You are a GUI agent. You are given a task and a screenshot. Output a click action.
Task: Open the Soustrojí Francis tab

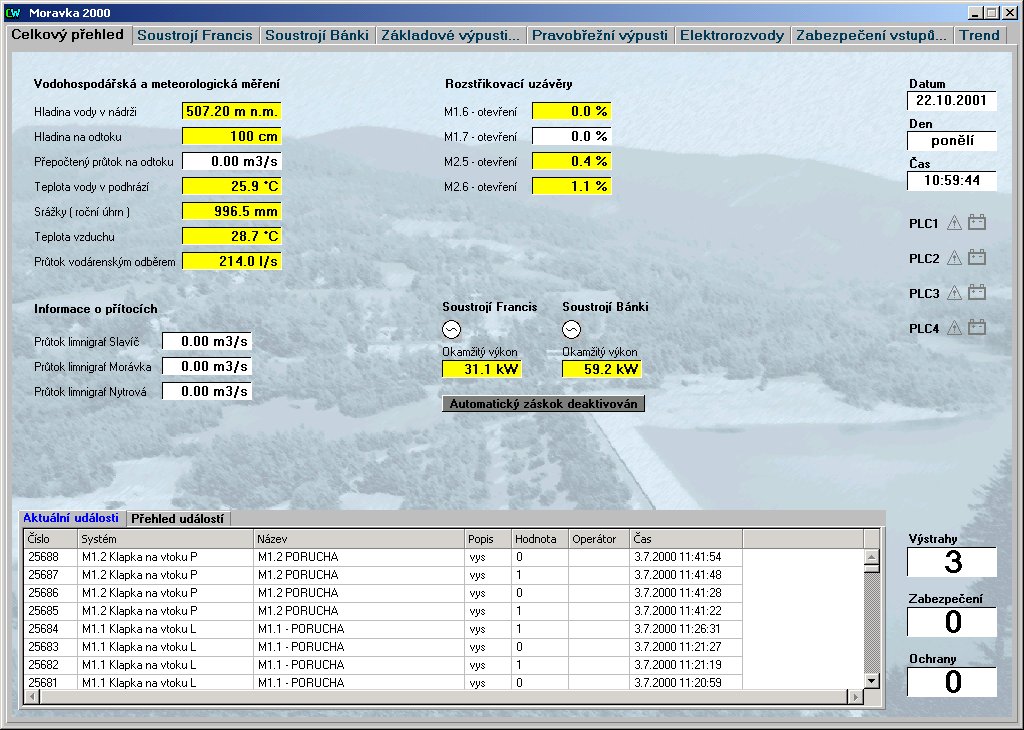195,35
